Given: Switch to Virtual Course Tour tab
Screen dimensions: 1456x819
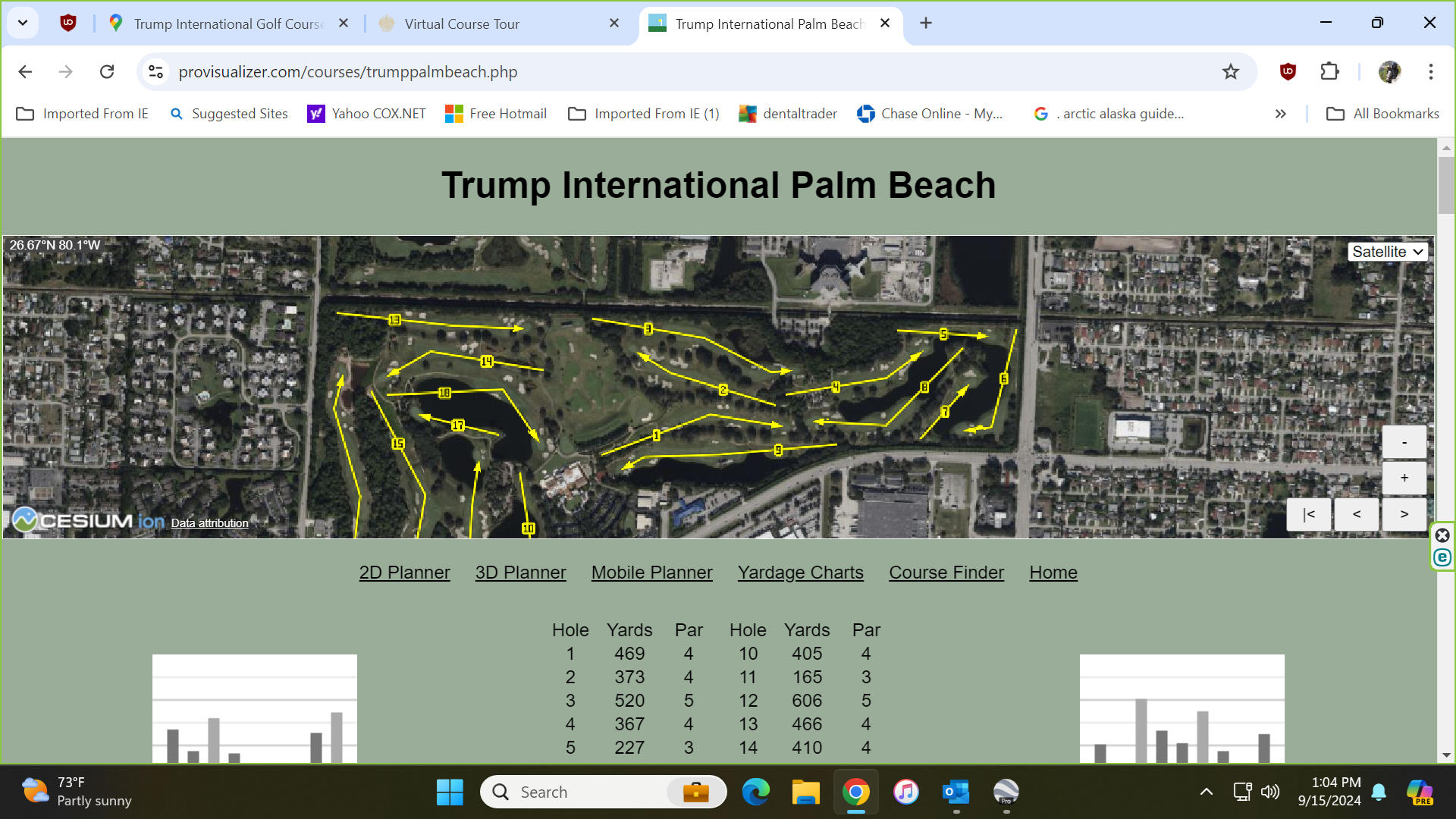Looking at the screenshot, I should point(461,24).
